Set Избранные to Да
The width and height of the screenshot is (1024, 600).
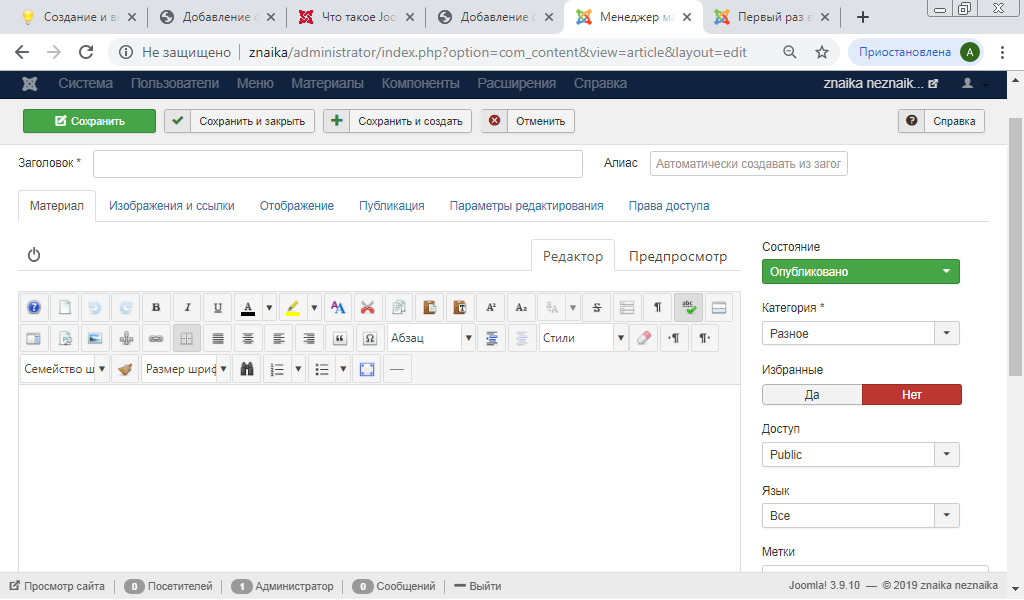(x=812, y=394)
